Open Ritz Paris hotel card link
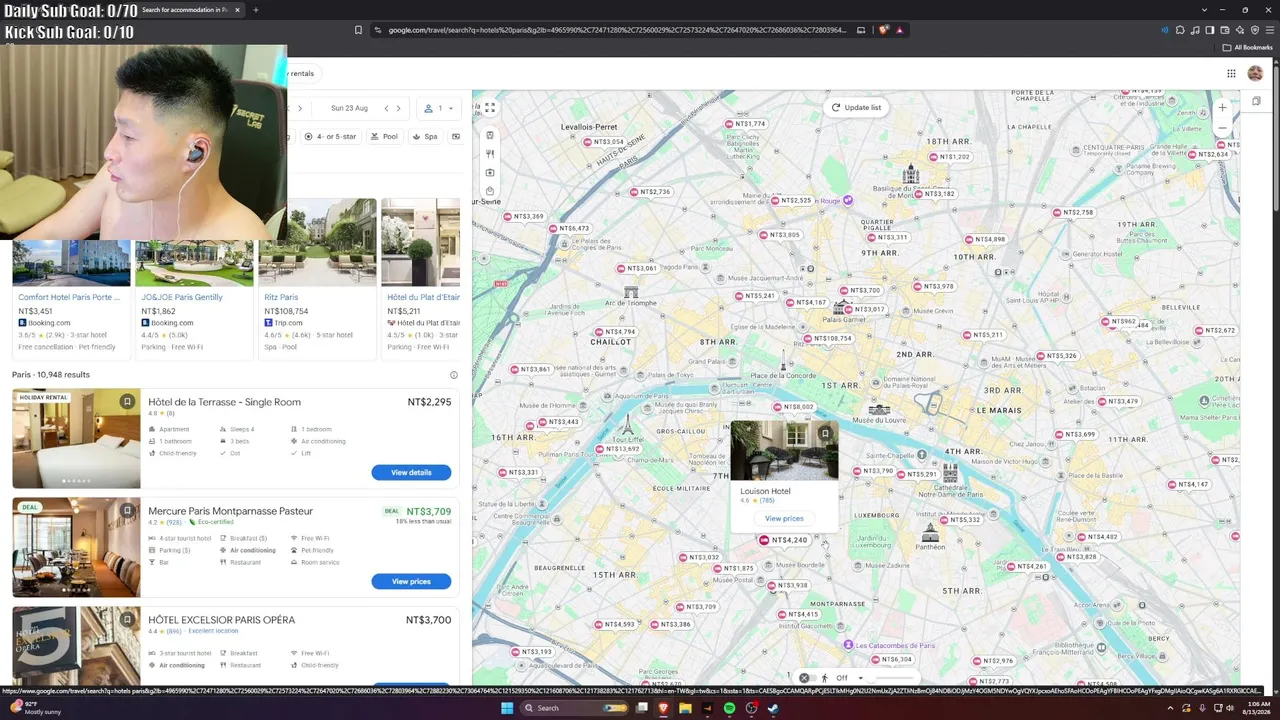Viewport: 1280px width, 720px height. (x=281, y=297)
